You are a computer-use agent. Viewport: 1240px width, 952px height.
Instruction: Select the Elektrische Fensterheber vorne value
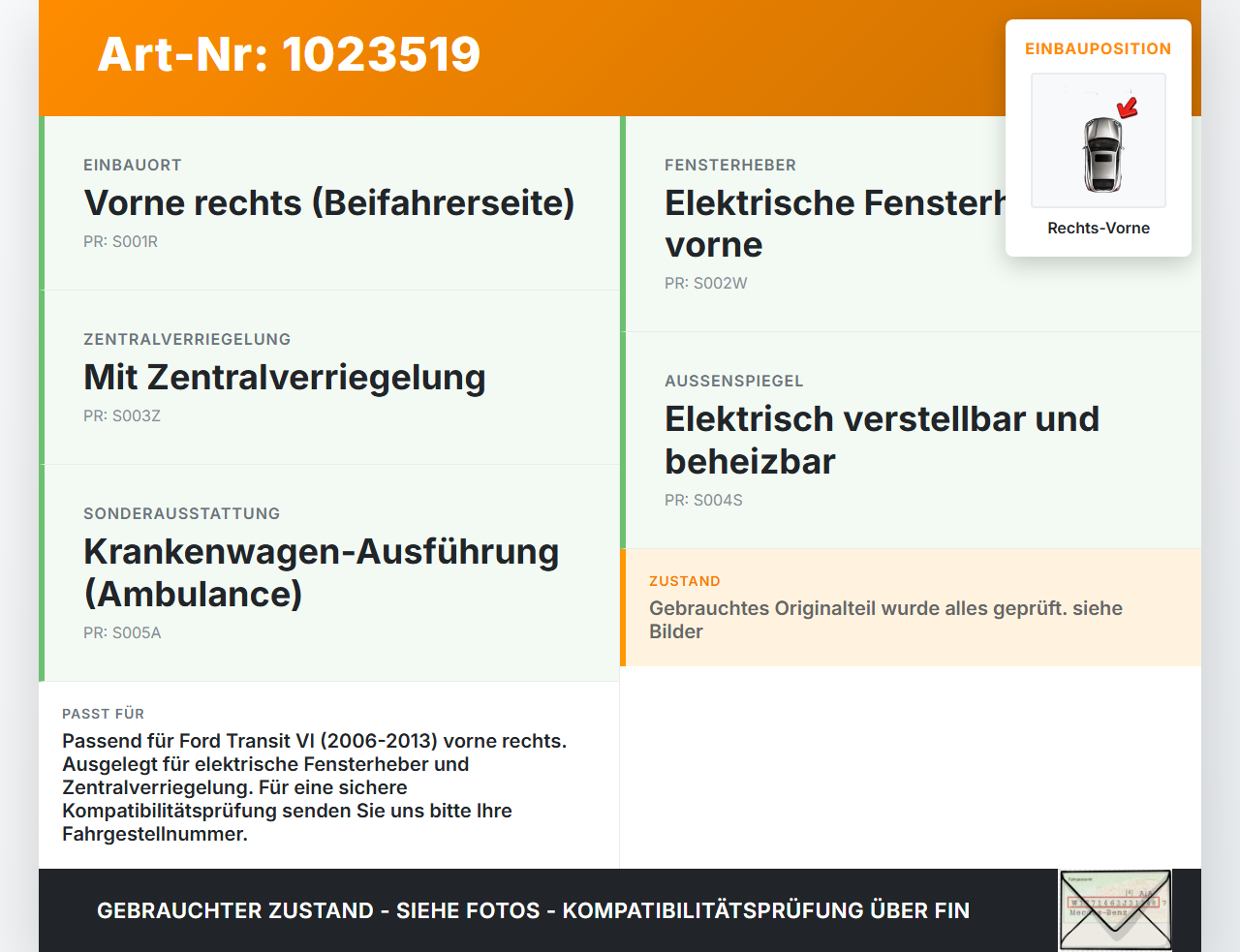point(835,224)
